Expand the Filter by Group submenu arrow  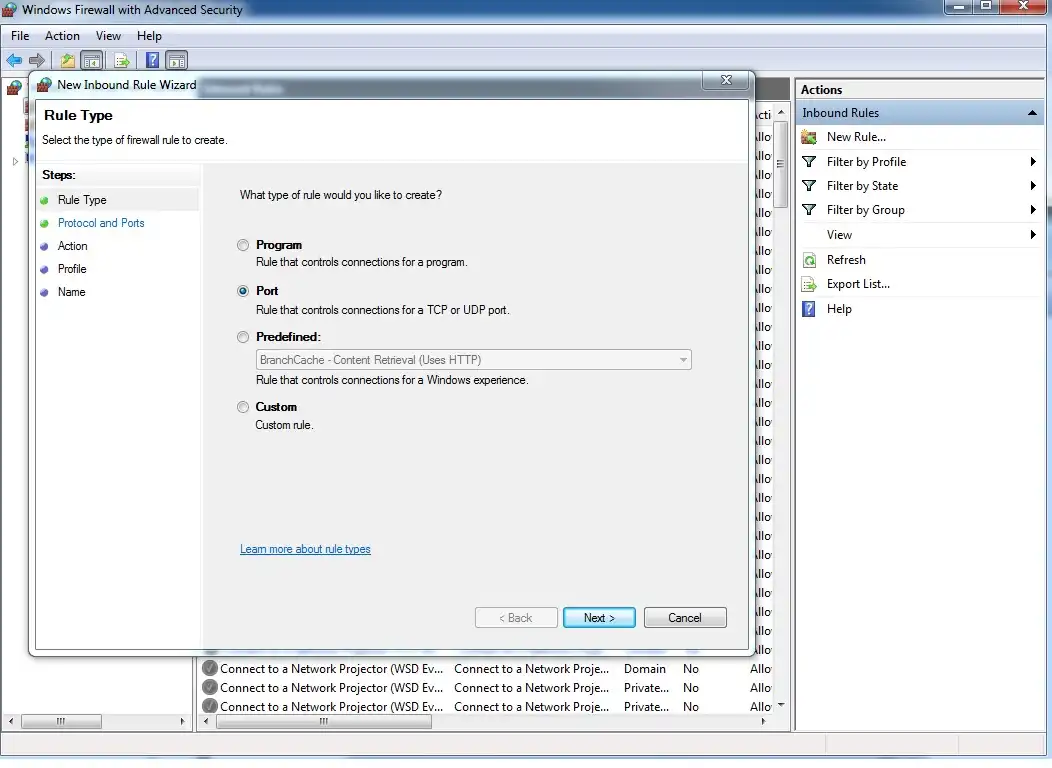tap(1033, 210)
